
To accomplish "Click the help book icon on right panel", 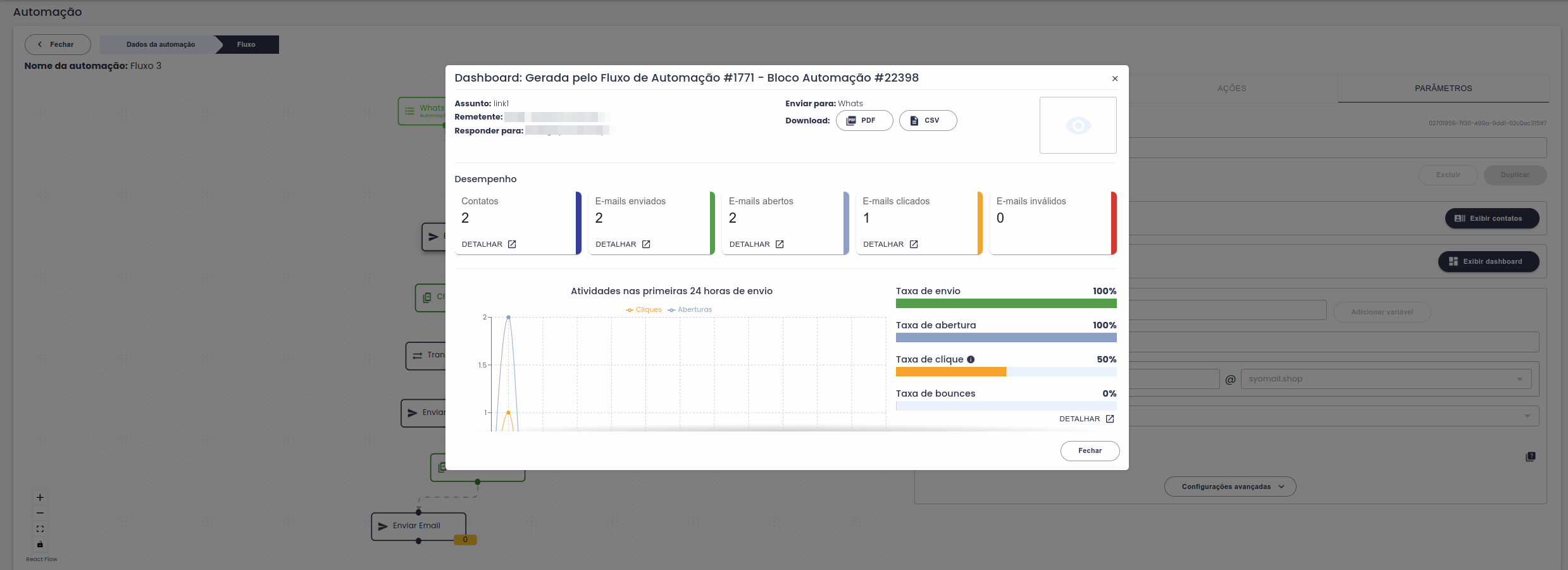I will click(x=1530, y=457).
